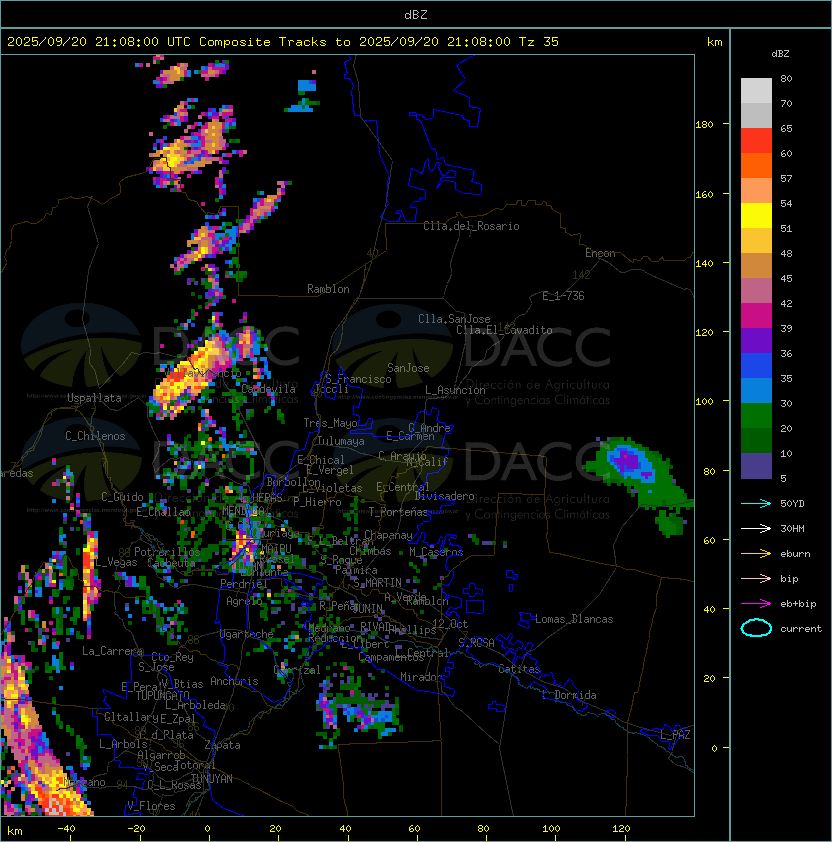Pick the yellow 51-54 dBZ swatch
This screenshot has width=832, height=842.
click(x=756, y=215)
